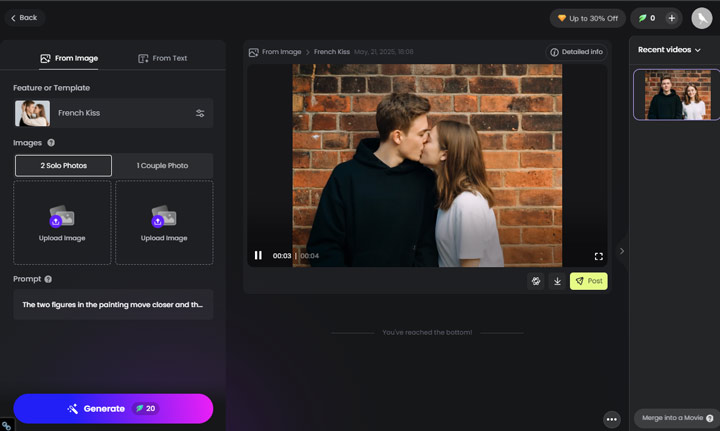Image resolution: width=720 pixels, height=431 pixels.
Task: Click the Generate button
Action: click(x=113, y=409)
